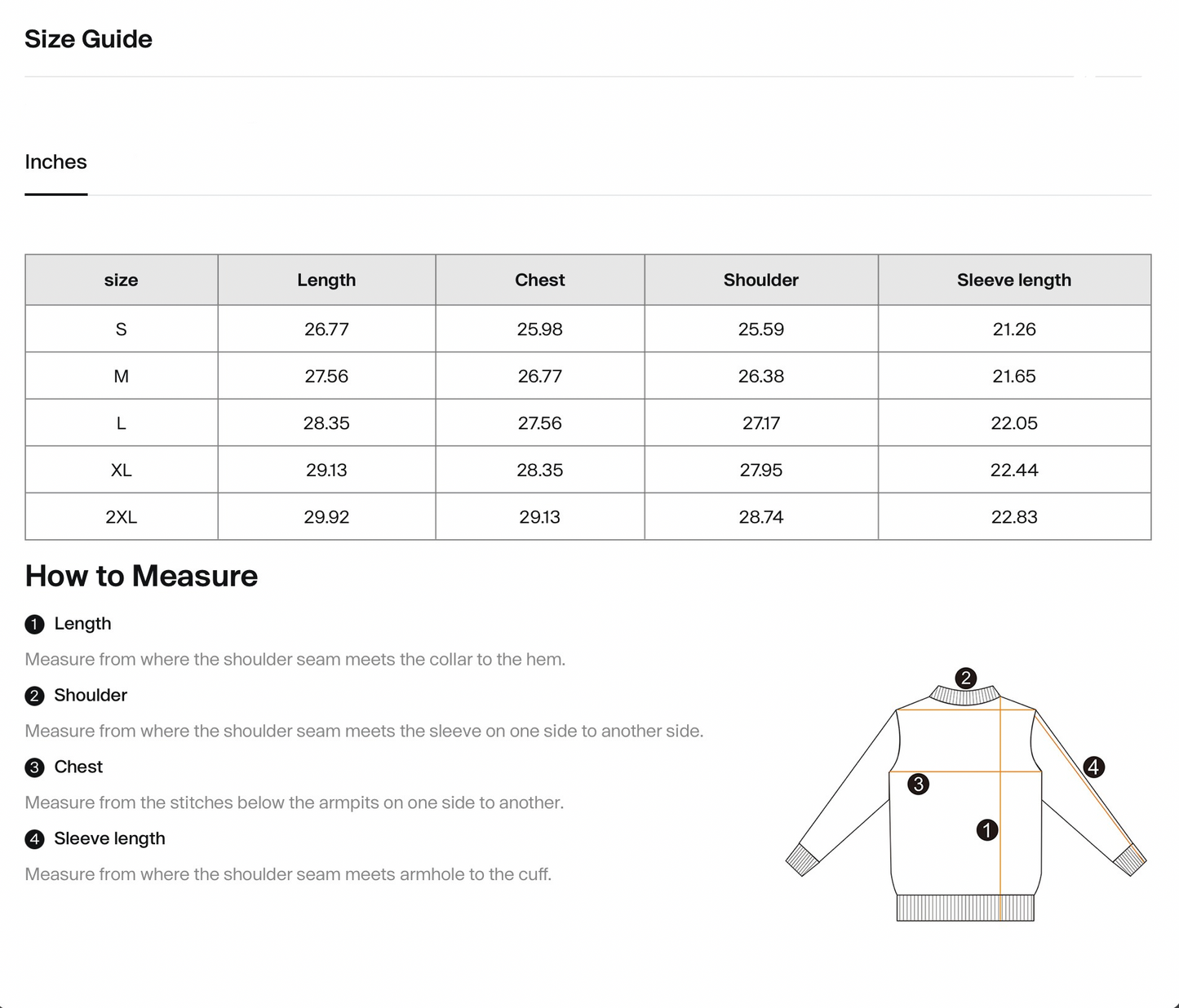This screenshot has width=1179, height=1008.
Task: Click number 2 icon beside Shoulder
Action: 34,696
